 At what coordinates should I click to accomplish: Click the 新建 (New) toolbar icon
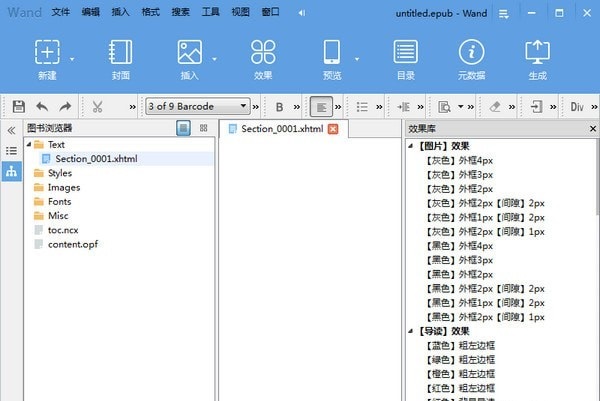47,52
